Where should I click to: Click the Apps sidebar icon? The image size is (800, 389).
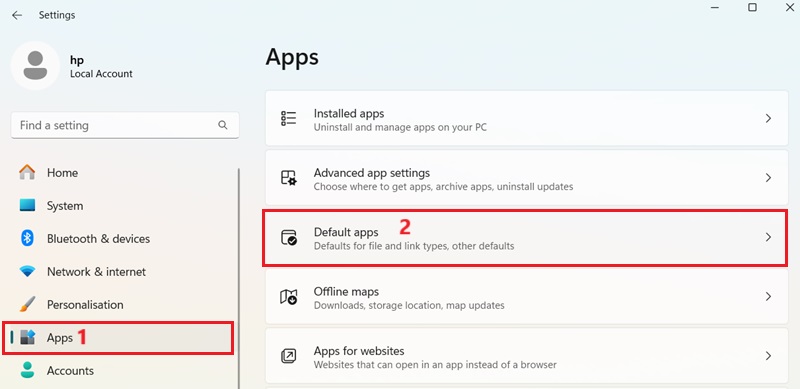27,337
